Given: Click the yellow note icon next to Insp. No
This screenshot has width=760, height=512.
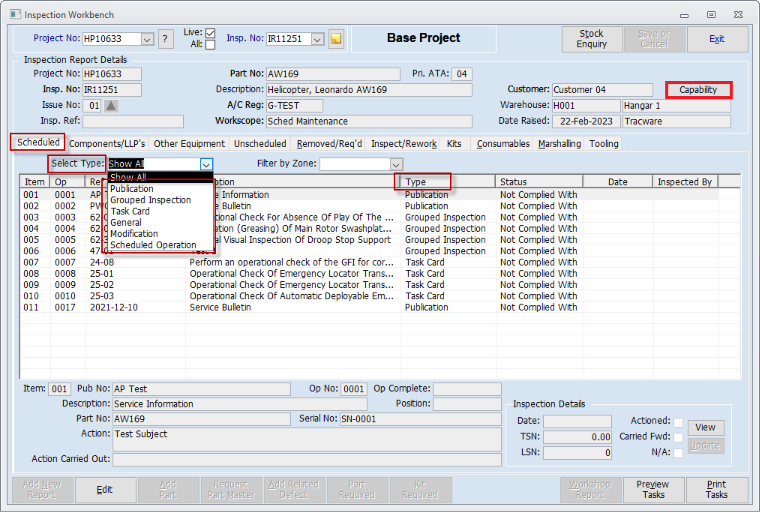Looking at the screenshot, I should tap(336, 39).
